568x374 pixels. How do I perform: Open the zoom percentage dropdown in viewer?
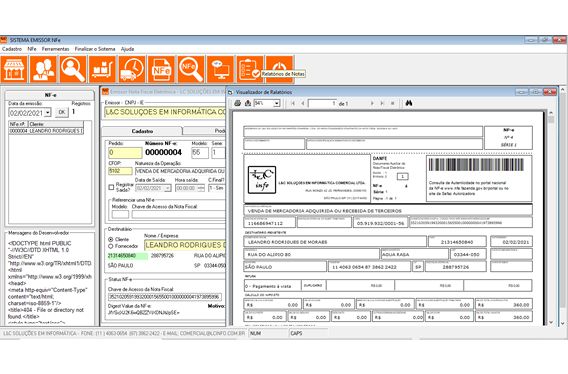[277, 103]
